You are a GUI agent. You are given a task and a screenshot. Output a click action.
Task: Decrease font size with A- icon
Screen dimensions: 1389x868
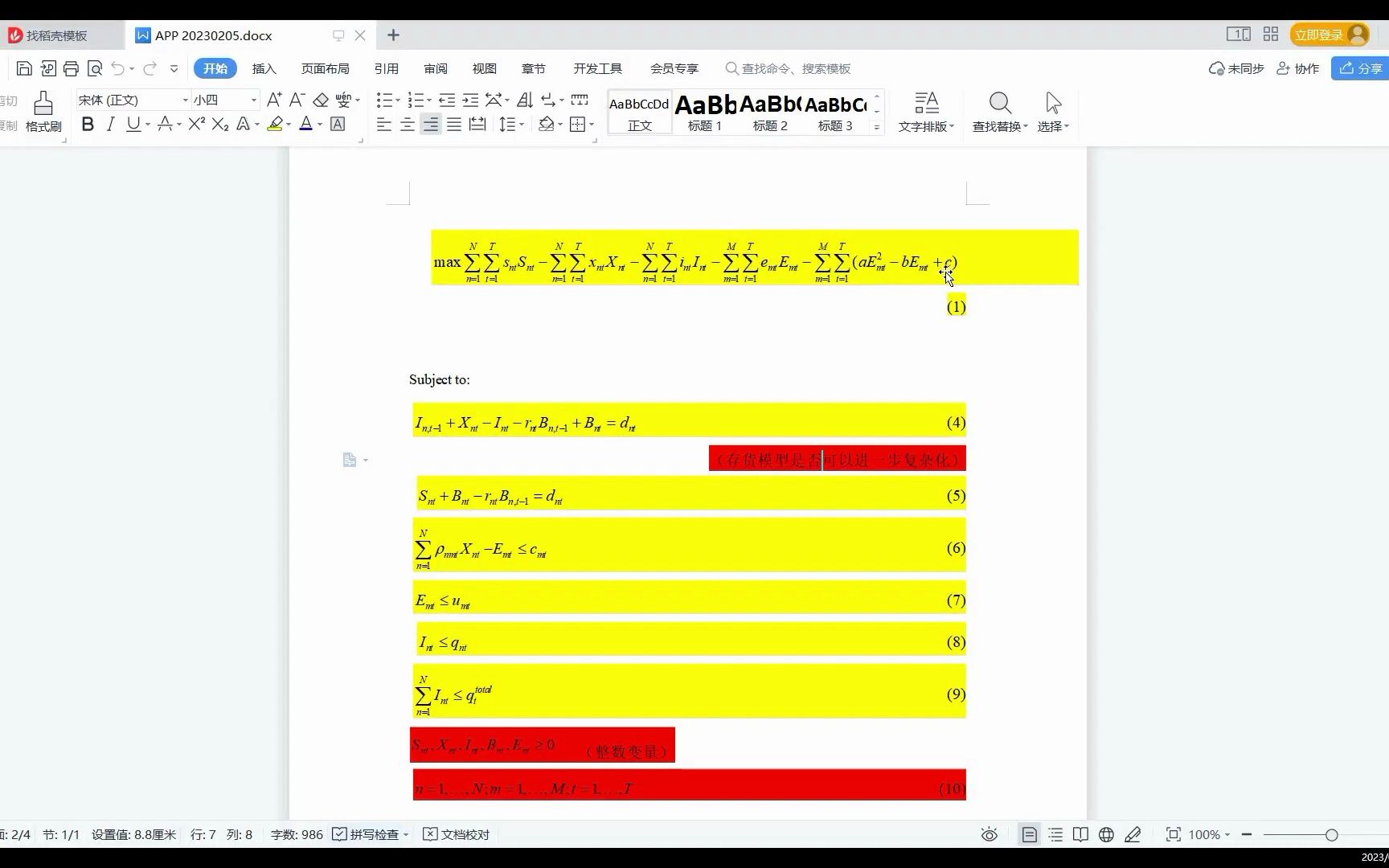297,100
